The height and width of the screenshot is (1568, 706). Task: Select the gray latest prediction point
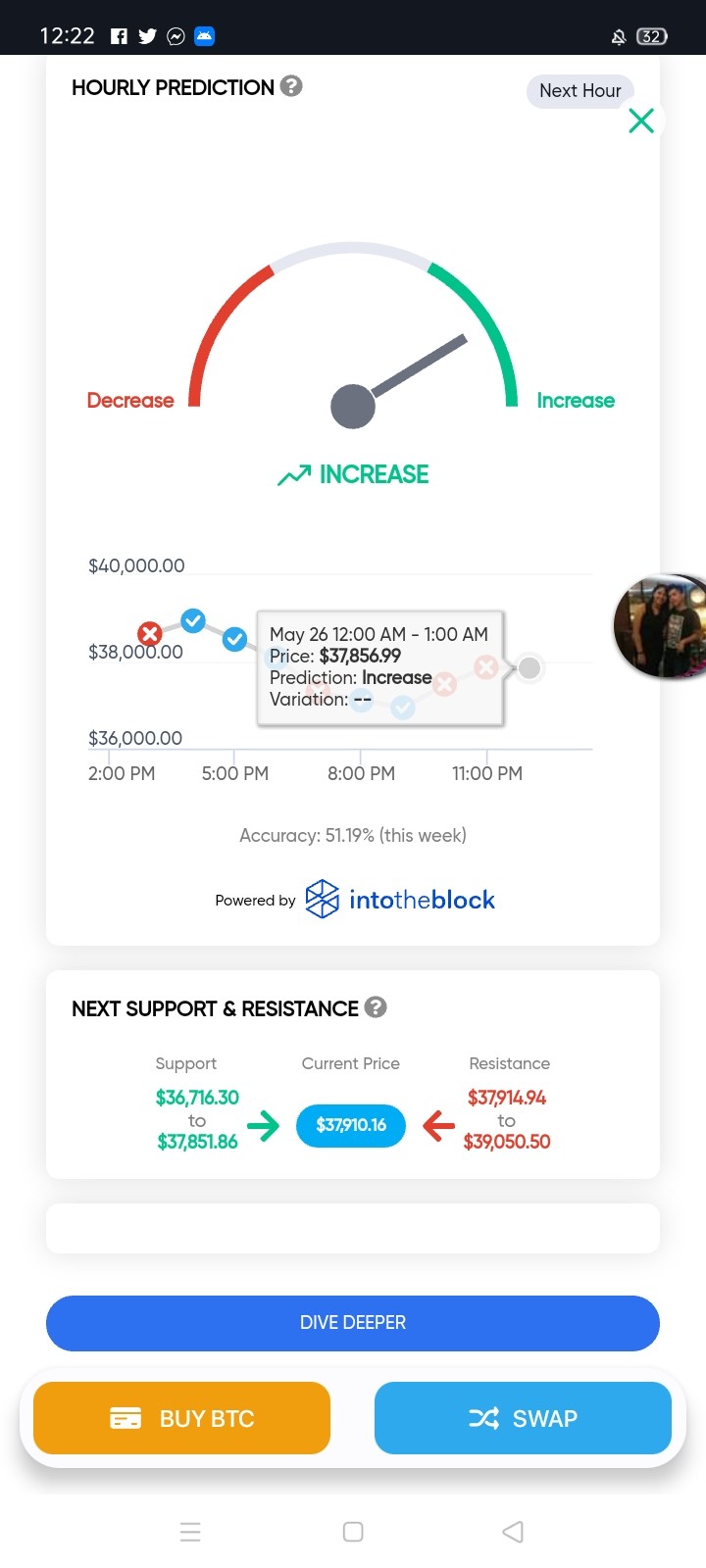tap(529, 668)
